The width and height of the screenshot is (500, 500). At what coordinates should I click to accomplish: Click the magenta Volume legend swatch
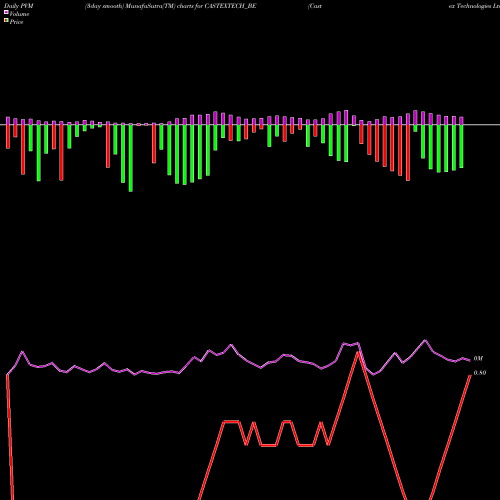pos(6,13)
